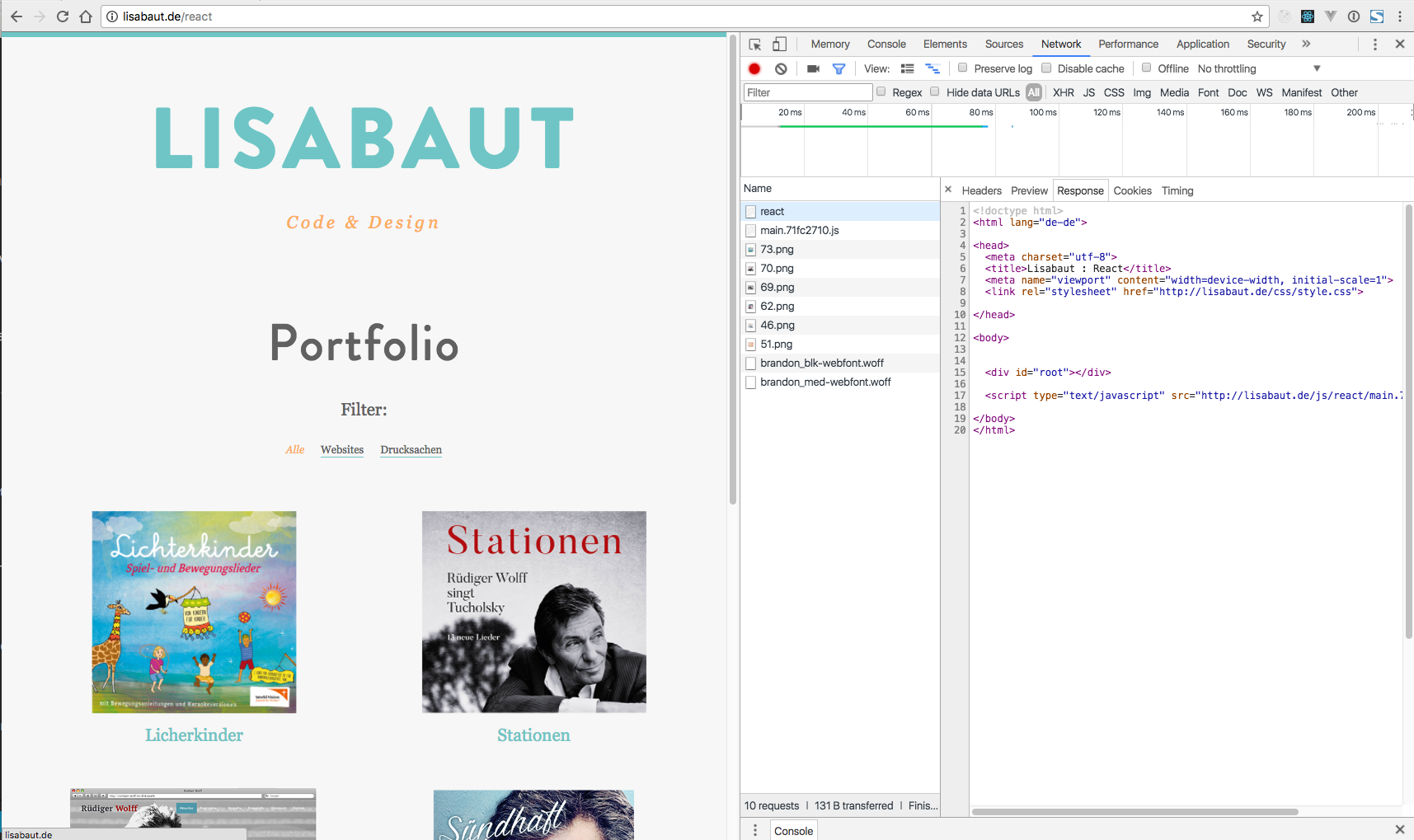
Task: Capture screenshots with the camera icon
Action: (813, 68)
